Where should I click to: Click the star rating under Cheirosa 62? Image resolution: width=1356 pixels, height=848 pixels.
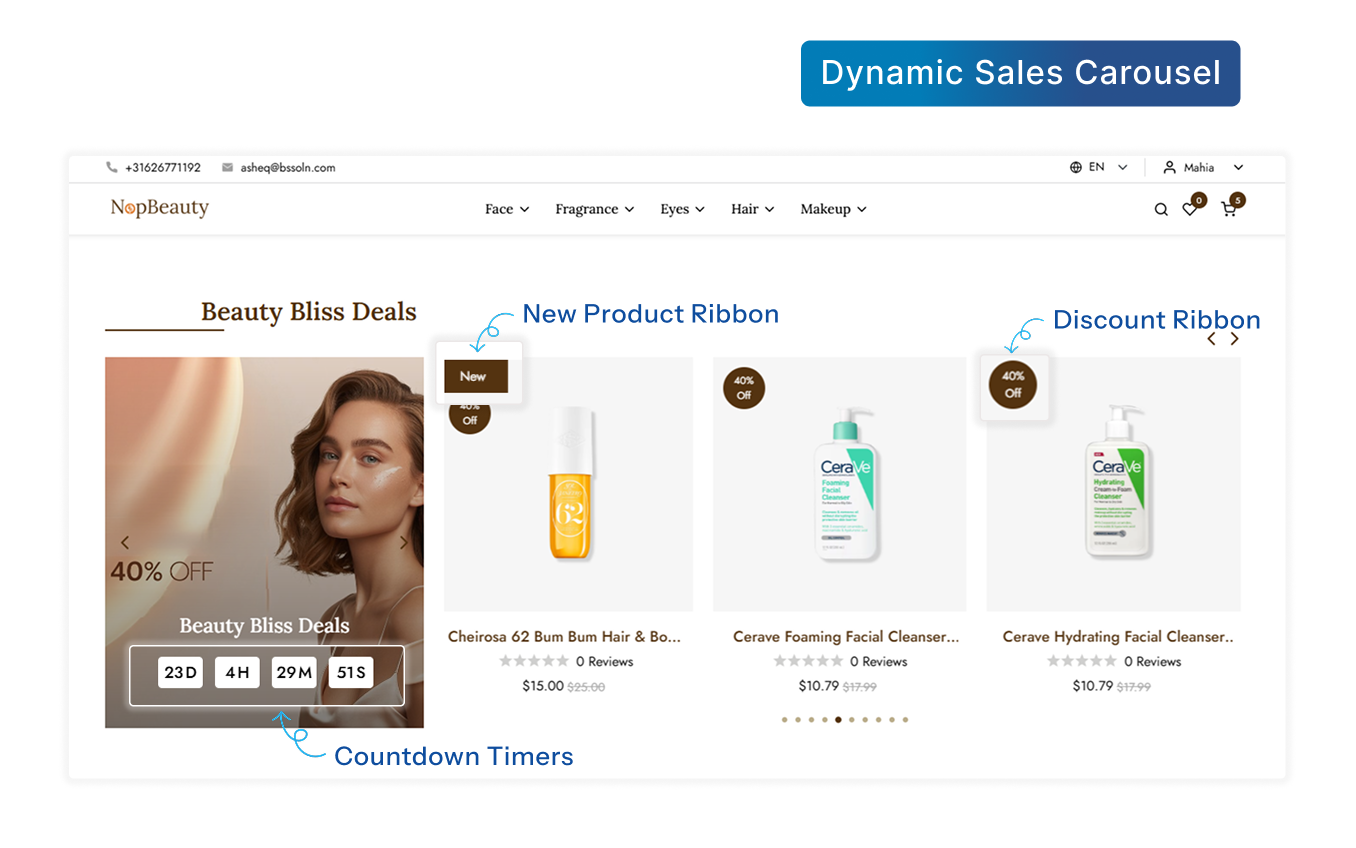click(534, 661)
